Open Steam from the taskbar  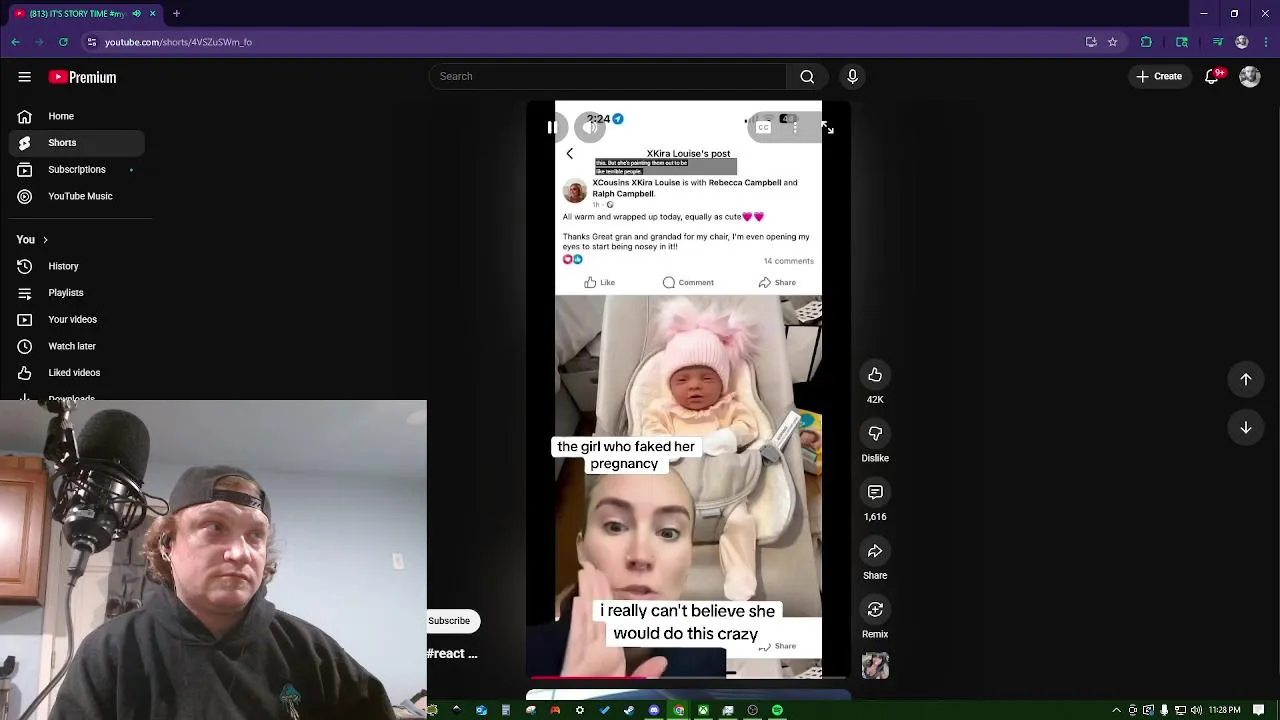629,710
